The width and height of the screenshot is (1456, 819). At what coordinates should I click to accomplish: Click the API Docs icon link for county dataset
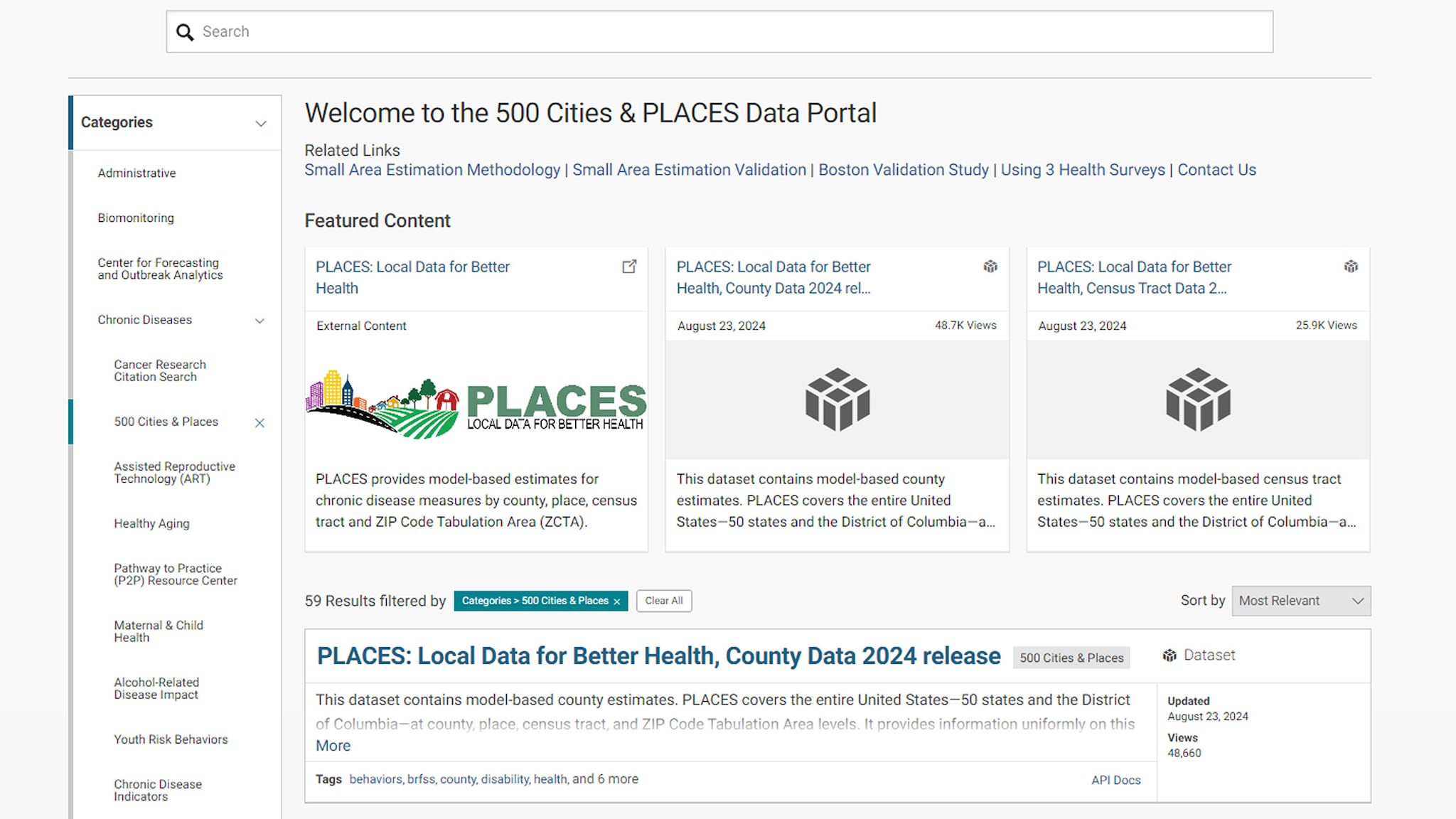click(x=1116, y=779)
